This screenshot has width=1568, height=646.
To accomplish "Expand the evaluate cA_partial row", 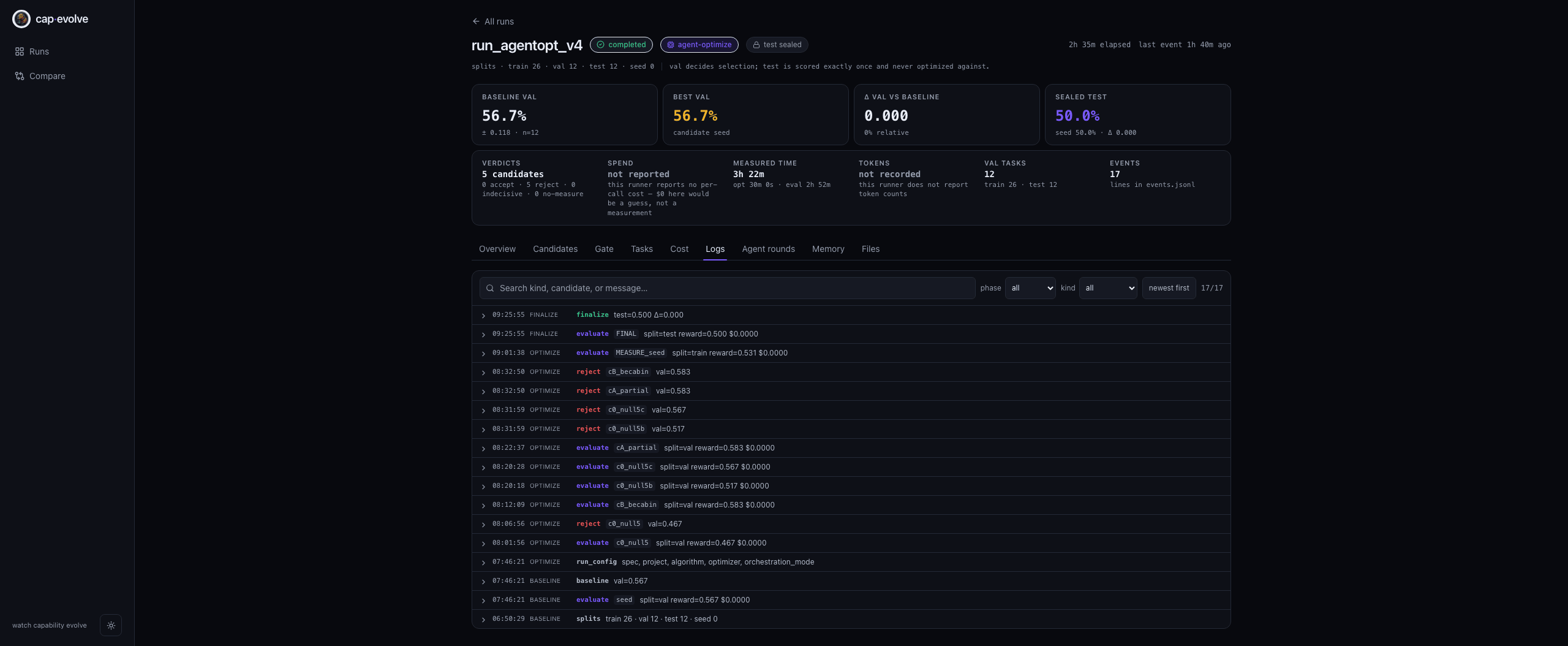I will (x=851, y=448).
